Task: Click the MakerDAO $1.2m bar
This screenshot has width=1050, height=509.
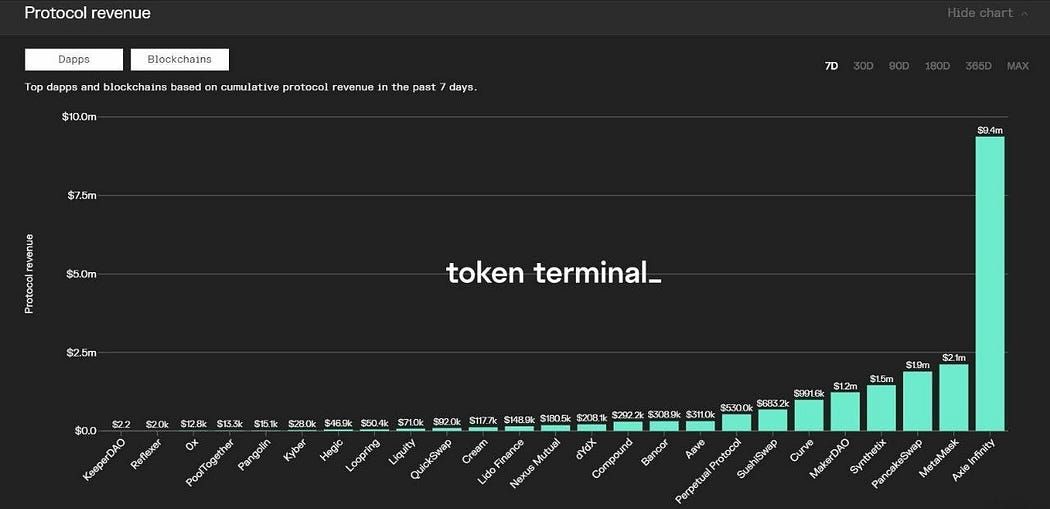Action: [845, 412]
